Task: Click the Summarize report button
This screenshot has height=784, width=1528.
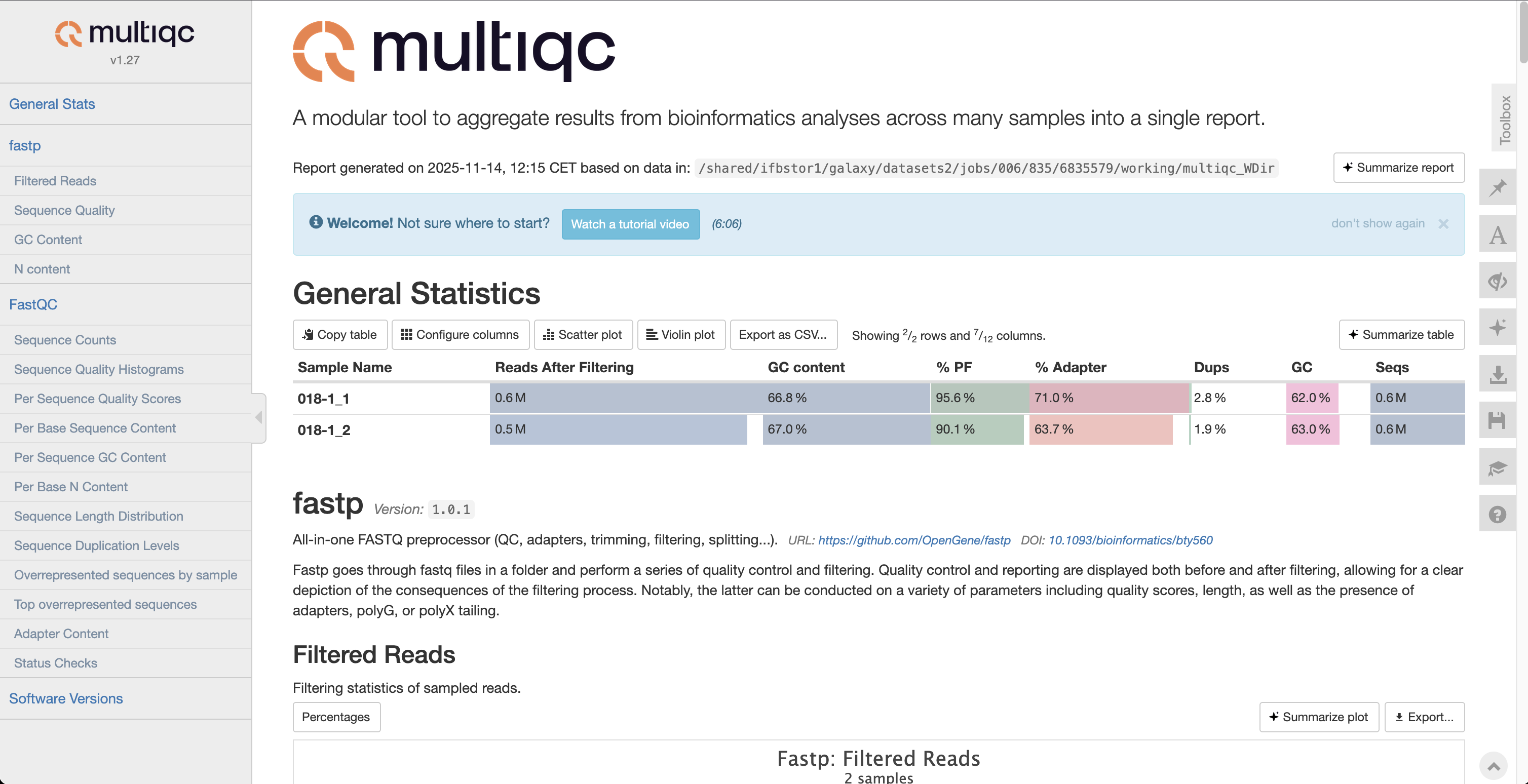Action: (x=1398, y=168)
